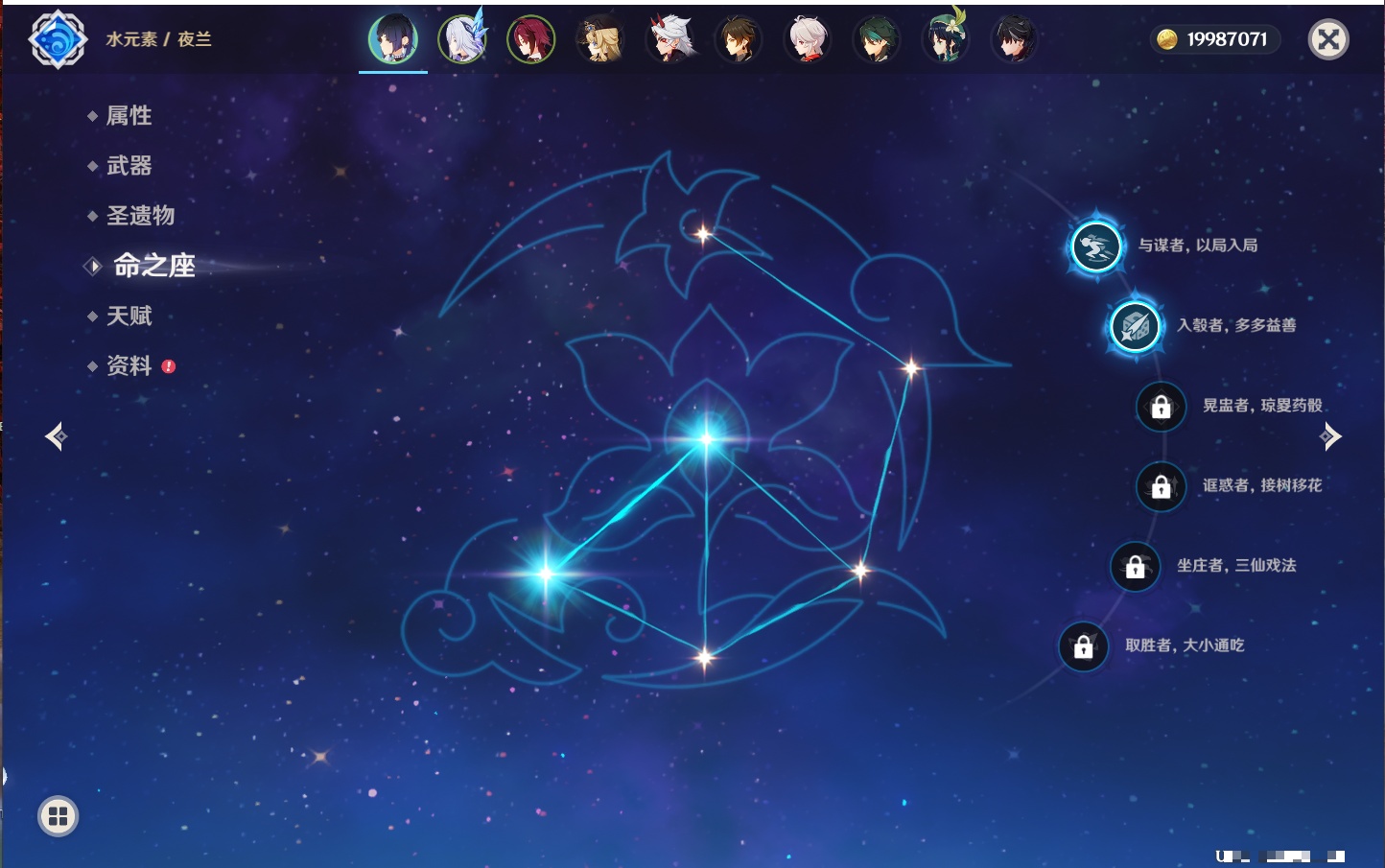Click the 水元素 / 夜兰 title text
1385x868 pixels.
click(158, 39)
